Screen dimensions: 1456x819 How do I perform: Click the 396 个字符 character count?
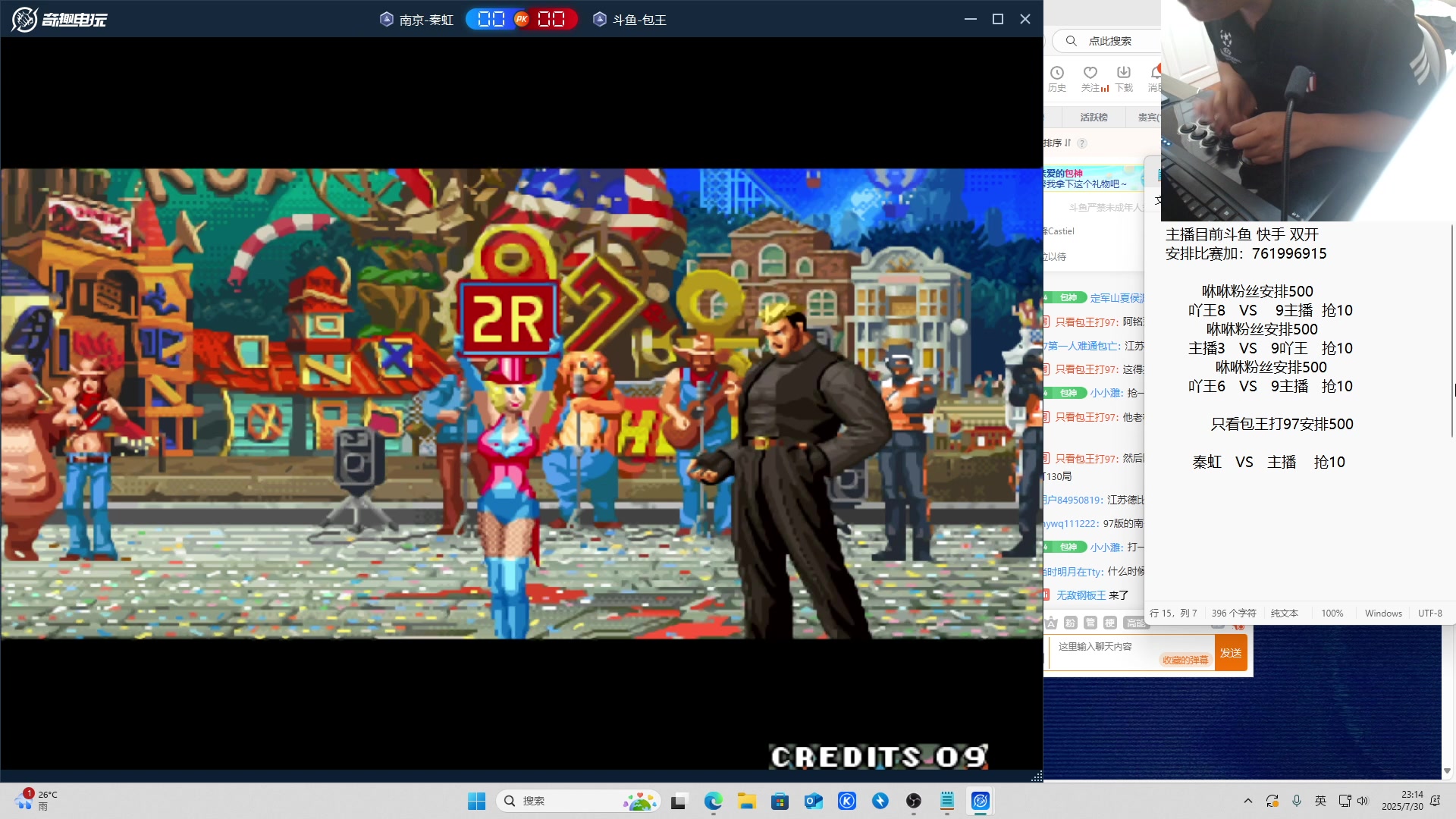(1234, 613)
